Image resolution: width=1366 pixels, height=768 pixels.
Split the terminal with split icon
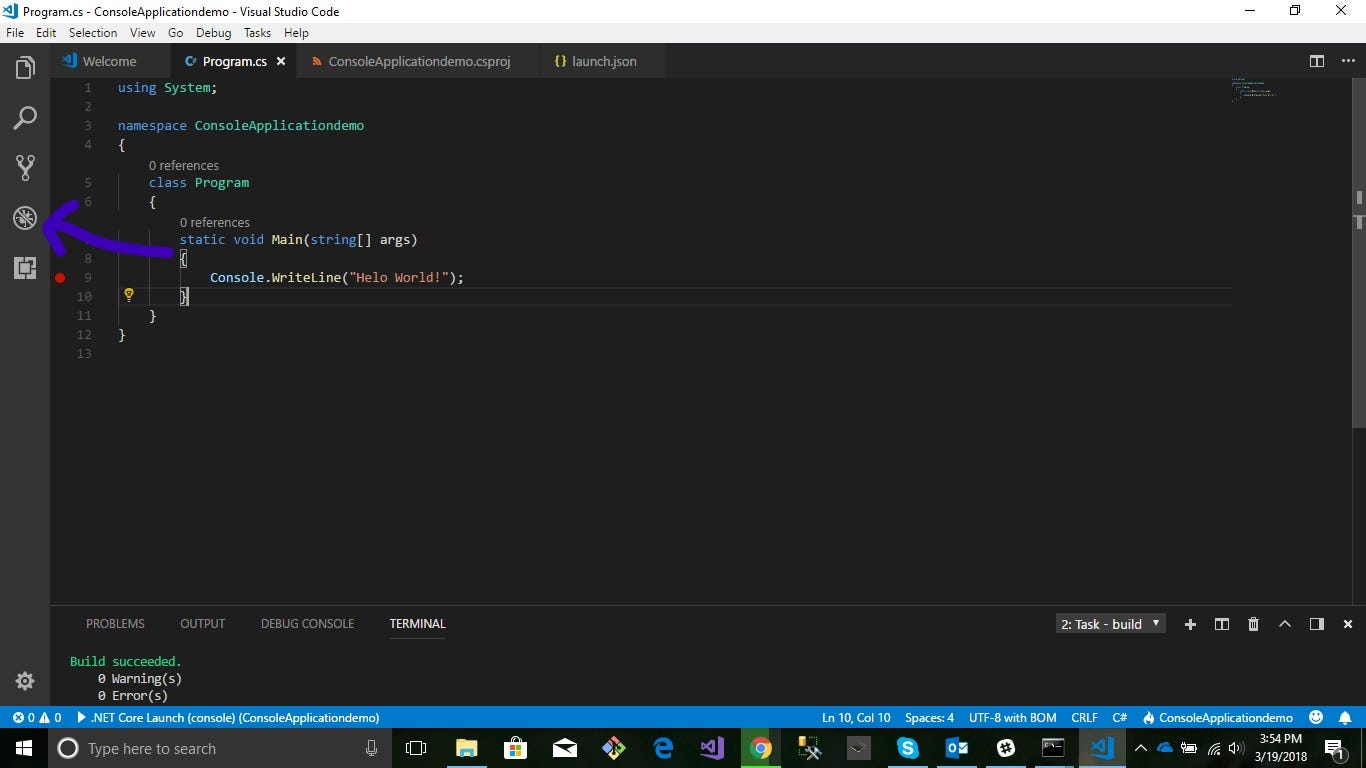[1221, 624]
